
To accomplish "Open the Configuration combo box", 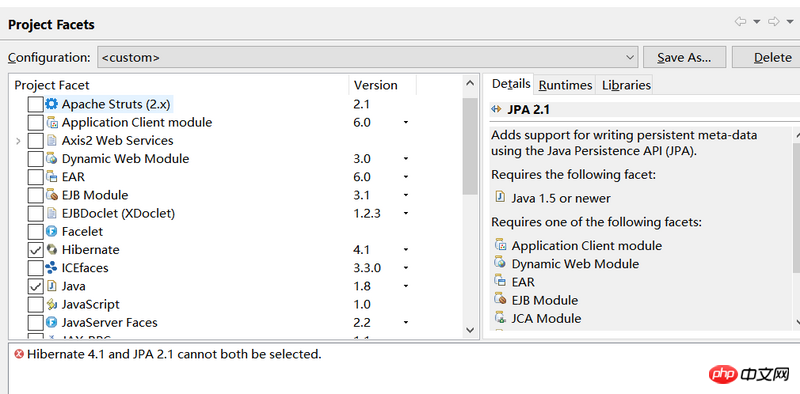I will coord(367,57).
